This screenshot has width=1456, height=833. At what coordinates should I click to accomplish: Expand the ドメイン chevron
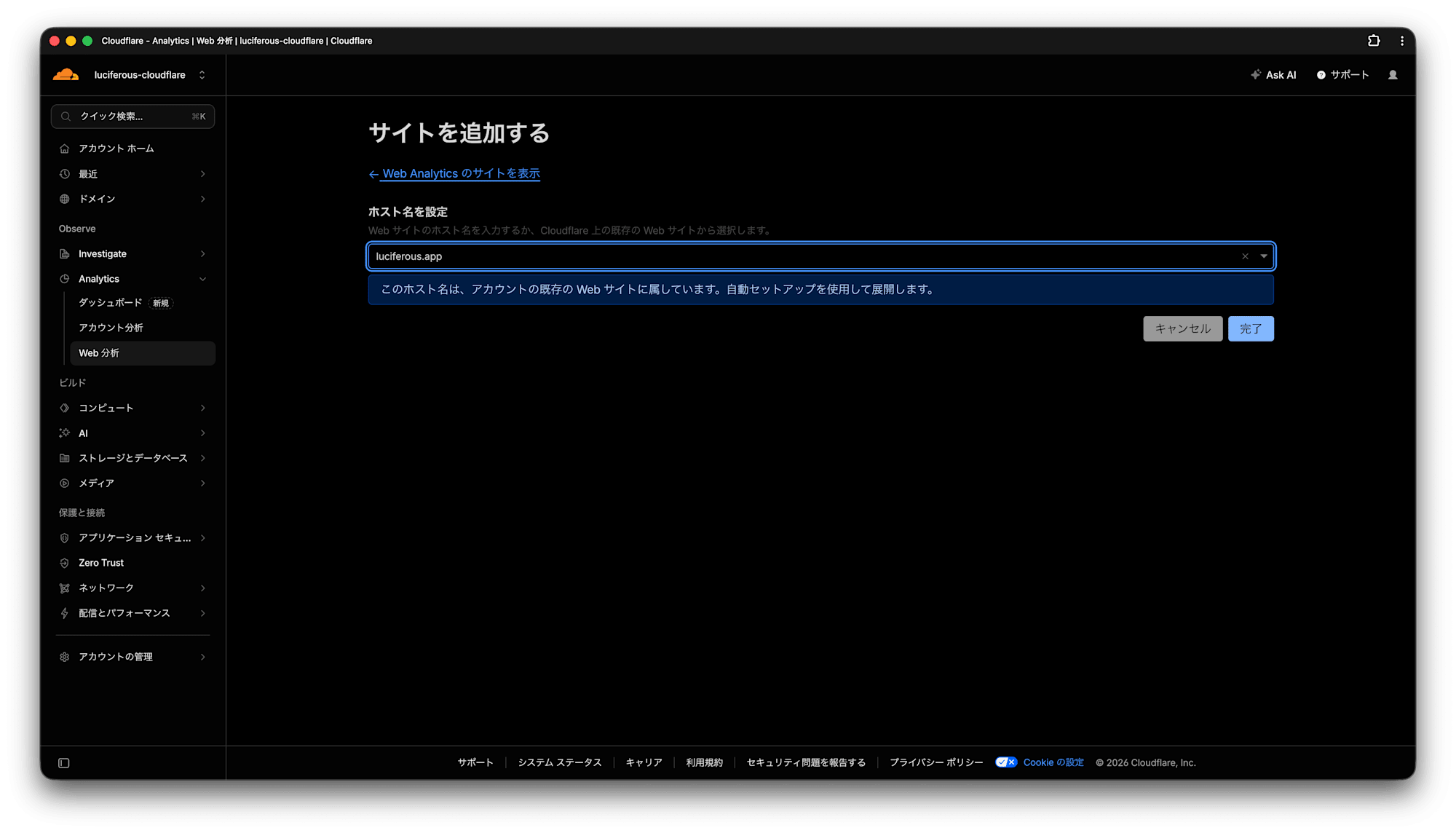tap(203, 199)
